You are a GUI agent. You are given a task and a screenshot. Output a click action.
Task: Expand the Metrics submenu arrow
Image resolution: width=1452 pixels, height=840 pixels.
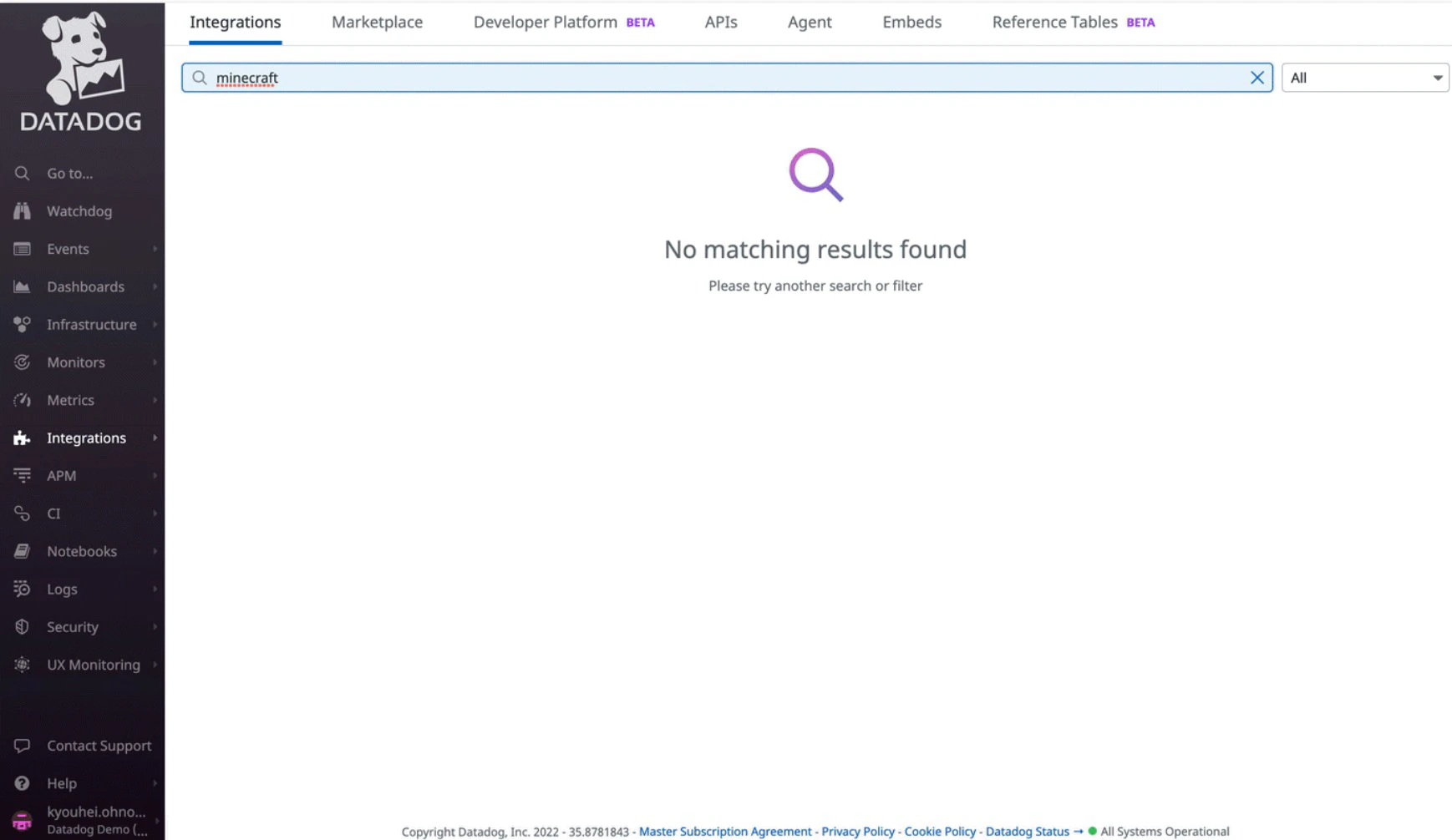155,400
